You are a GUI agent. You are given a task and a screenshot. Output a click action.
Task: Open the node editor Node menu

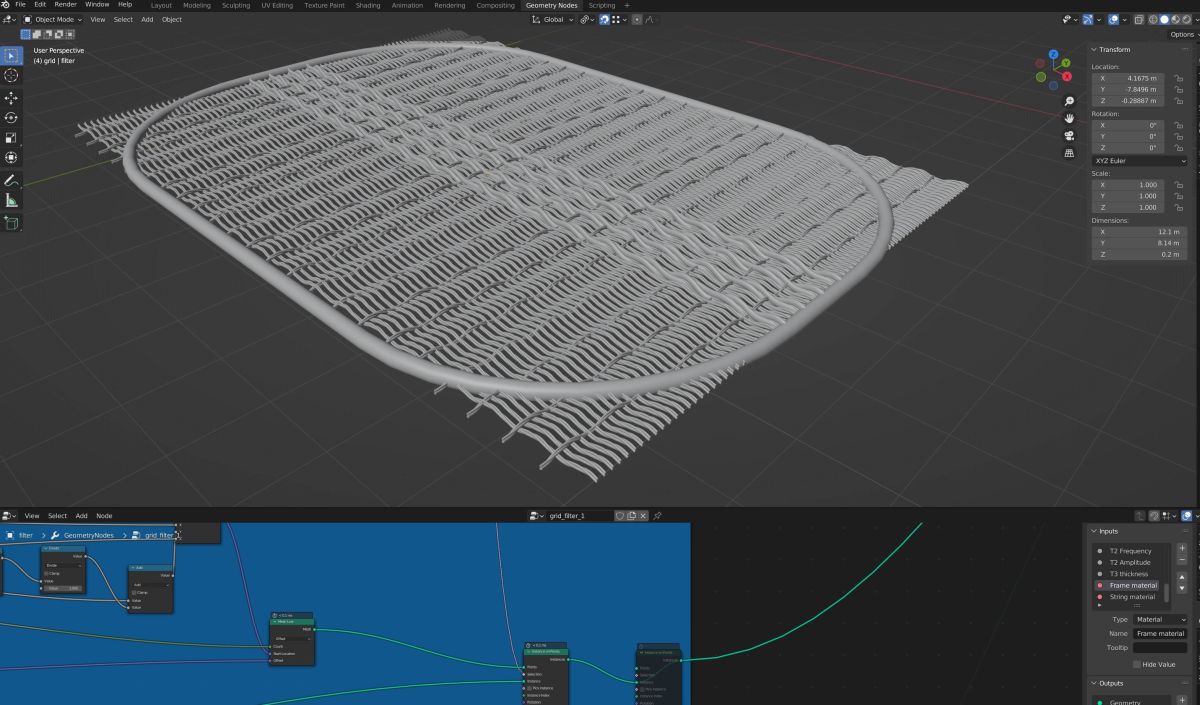[x=104, y=516]
